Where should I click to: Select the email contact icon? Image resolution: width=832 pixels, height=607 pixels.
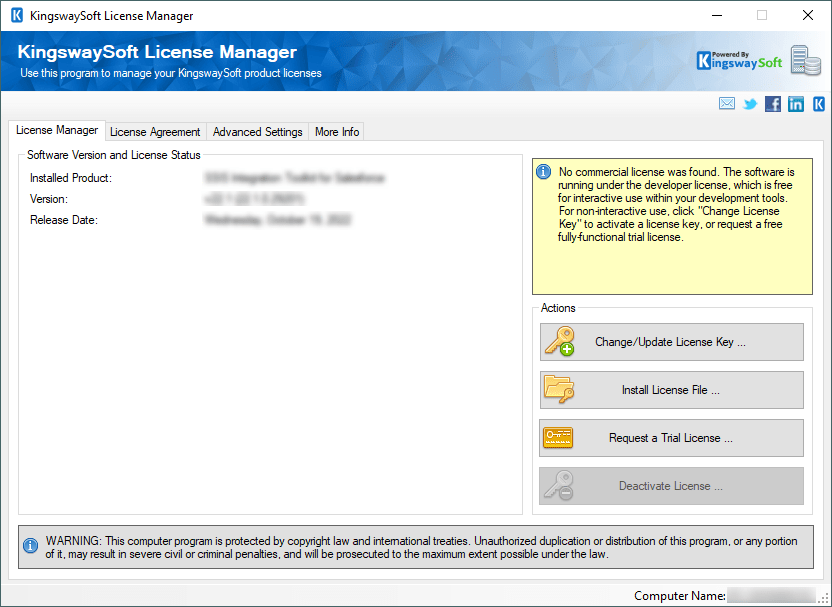click(x=727, y=103)
